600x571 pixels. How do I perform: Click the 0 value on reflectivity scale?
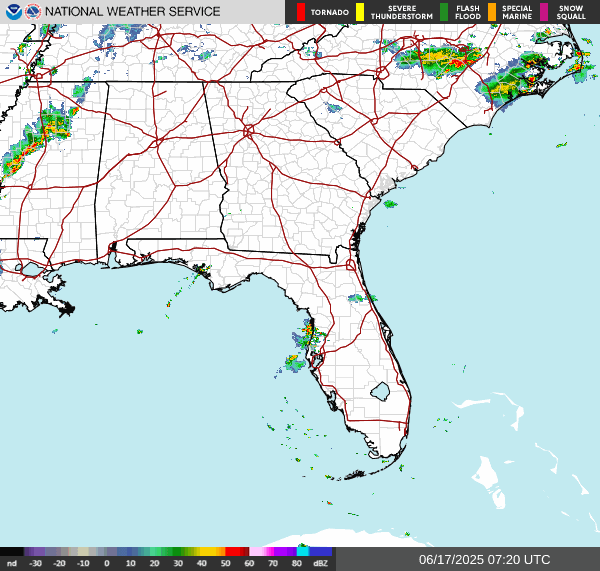click(x=107, y=563)
